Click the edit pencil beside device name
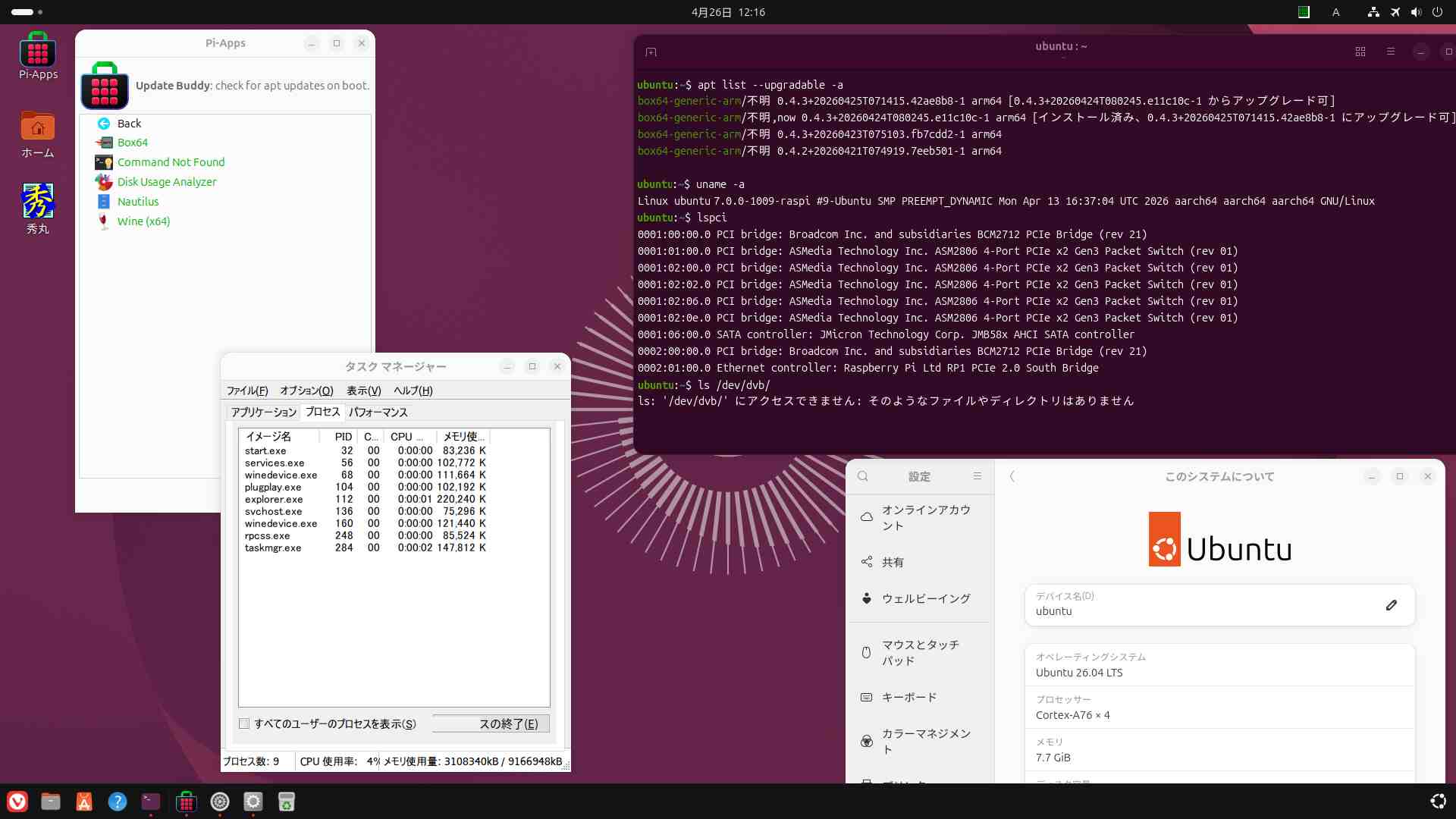This screenshot has width=1456, height=819. [1391, 605]
